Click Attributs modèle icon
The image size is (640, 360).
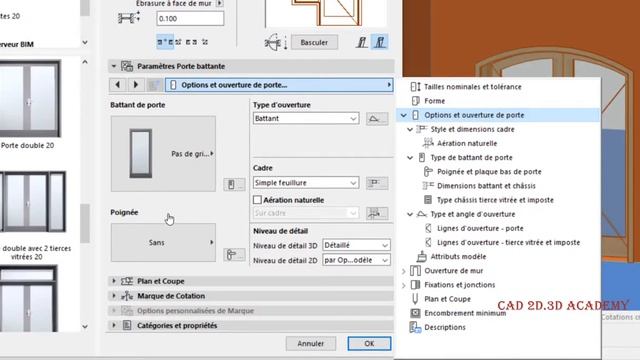coord(422,256)
